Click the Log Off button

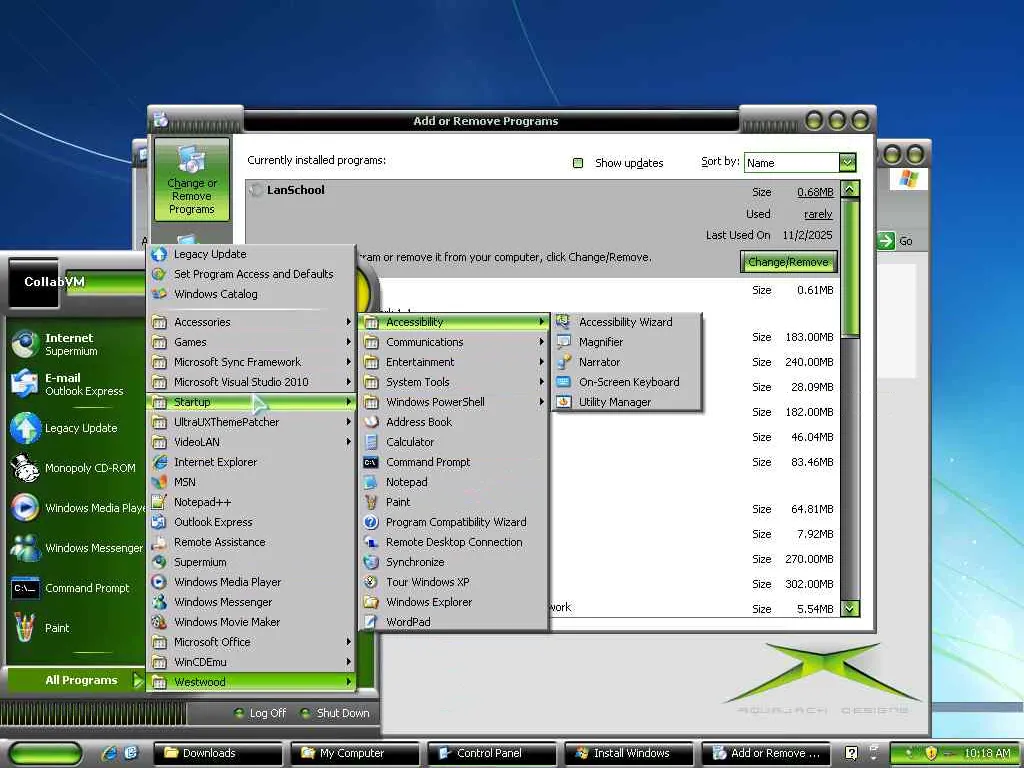pyautogui.click(x=260, y=713)
